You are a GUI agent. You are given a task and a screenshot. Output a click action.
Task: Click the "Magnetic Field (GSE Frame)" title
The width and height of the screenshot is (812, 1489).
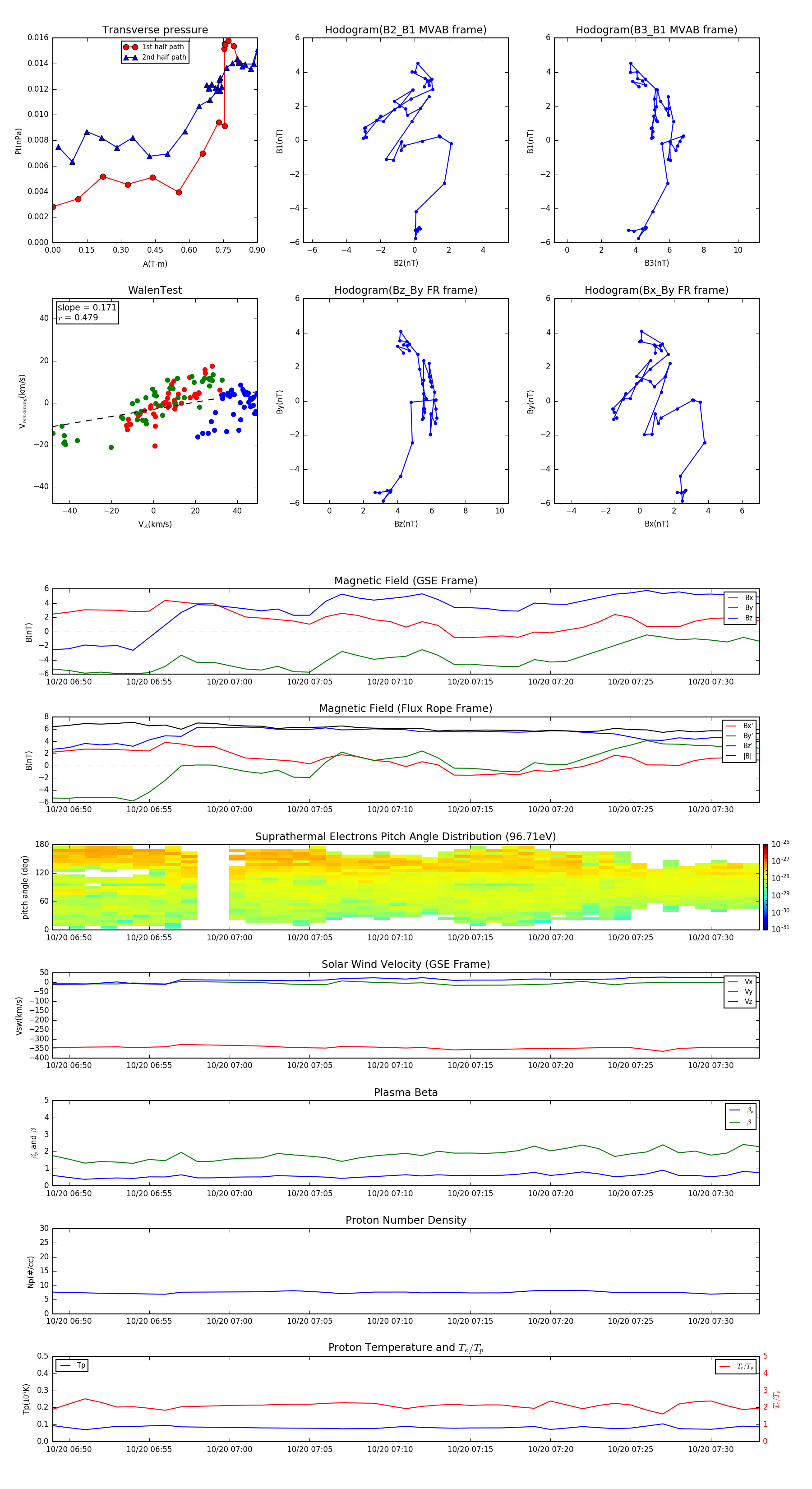(x=406, y=581)
